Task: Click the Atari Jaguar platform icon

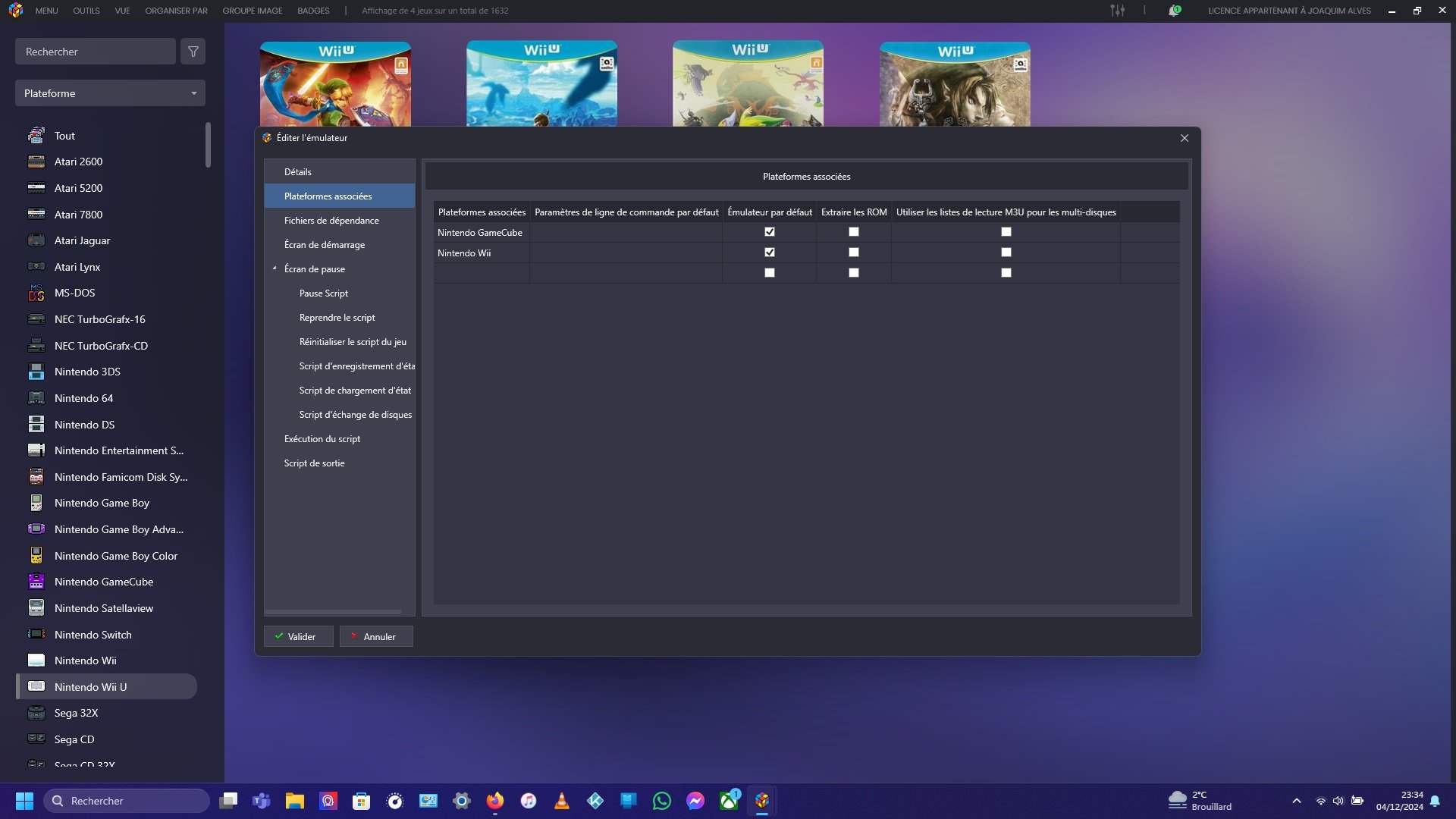Action: [36, 240]
